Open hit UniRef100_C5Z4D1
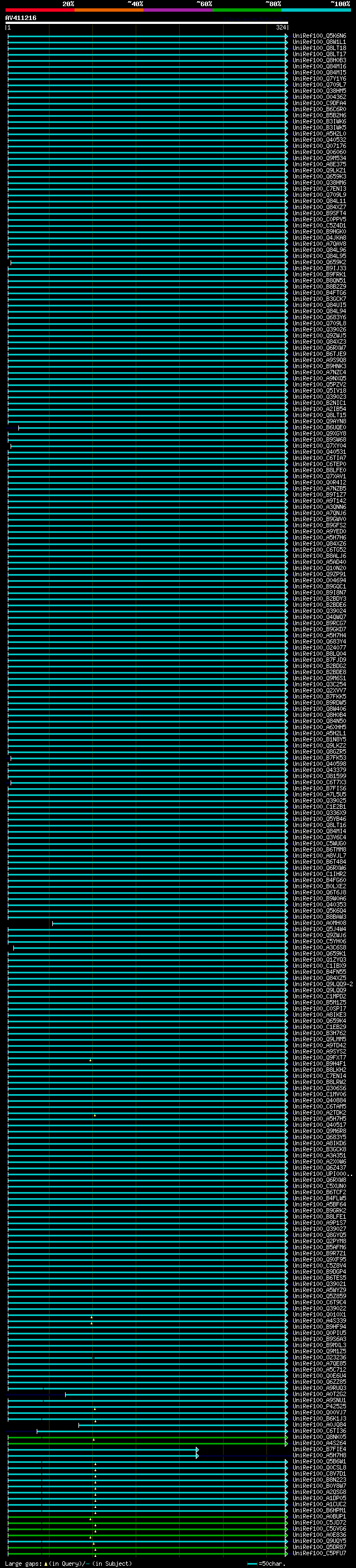Viewport: 356px width, 1568px height. 319,225
